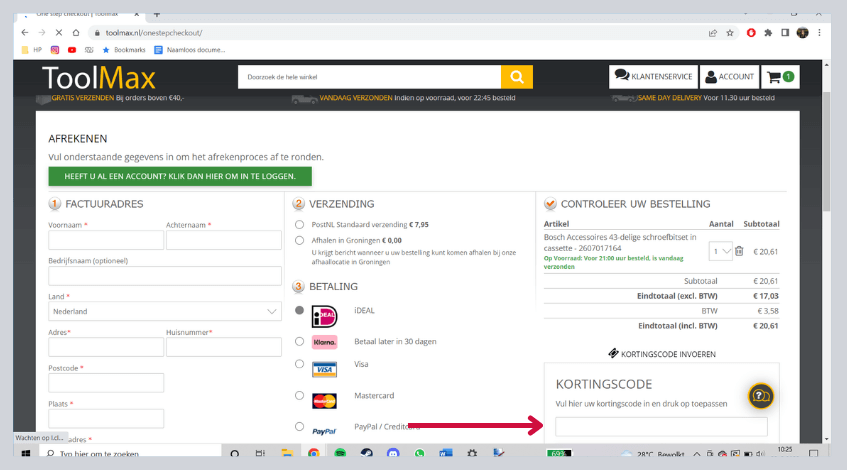847x470 pixels.
Task: Remove the Bosch item with the trash icon
Action: click(739, 251)
